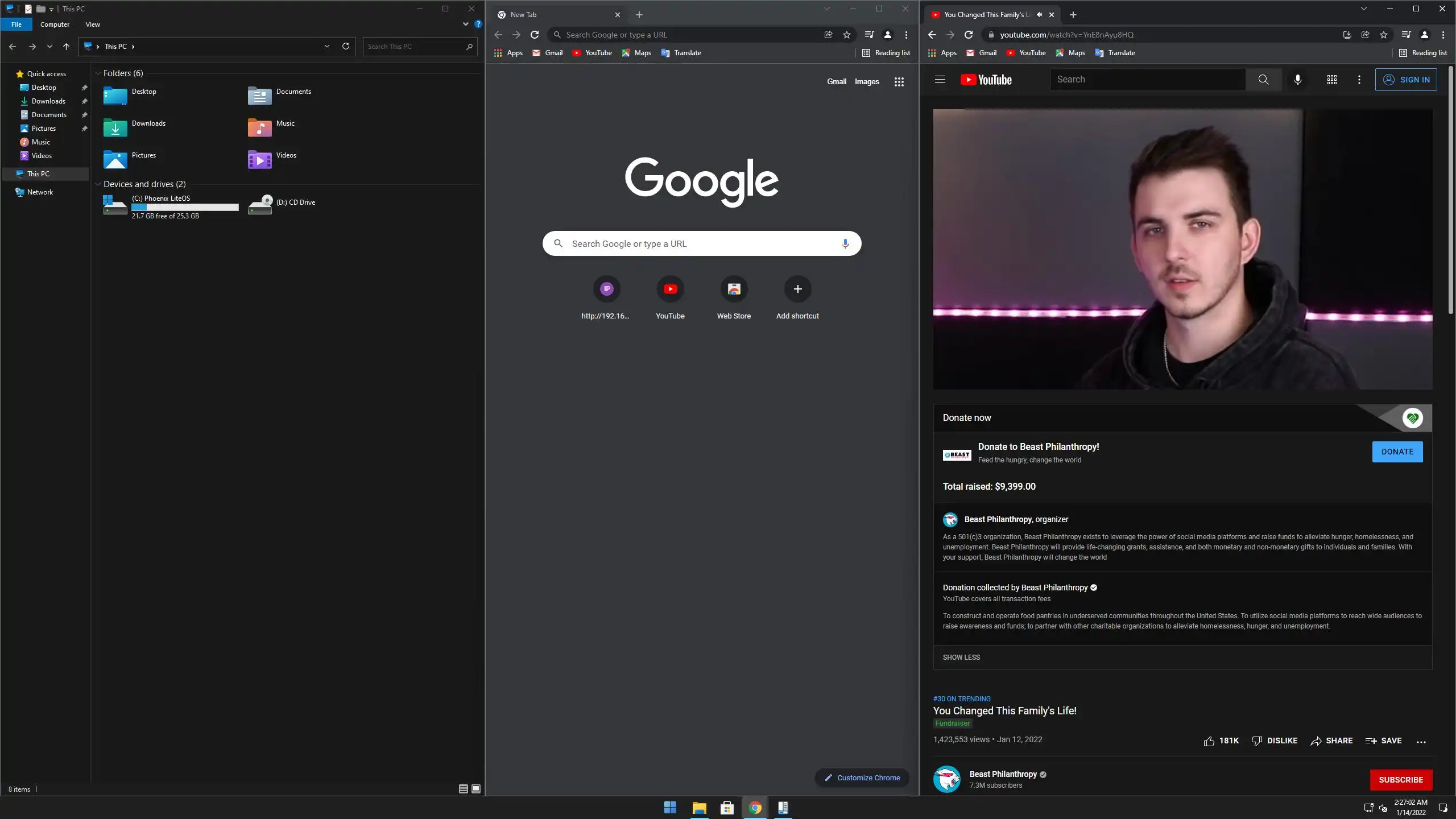The width and height of the screenshot is (1456, 819).
Task: Switch to large icons view in Explorer
Action: point(476,789)
